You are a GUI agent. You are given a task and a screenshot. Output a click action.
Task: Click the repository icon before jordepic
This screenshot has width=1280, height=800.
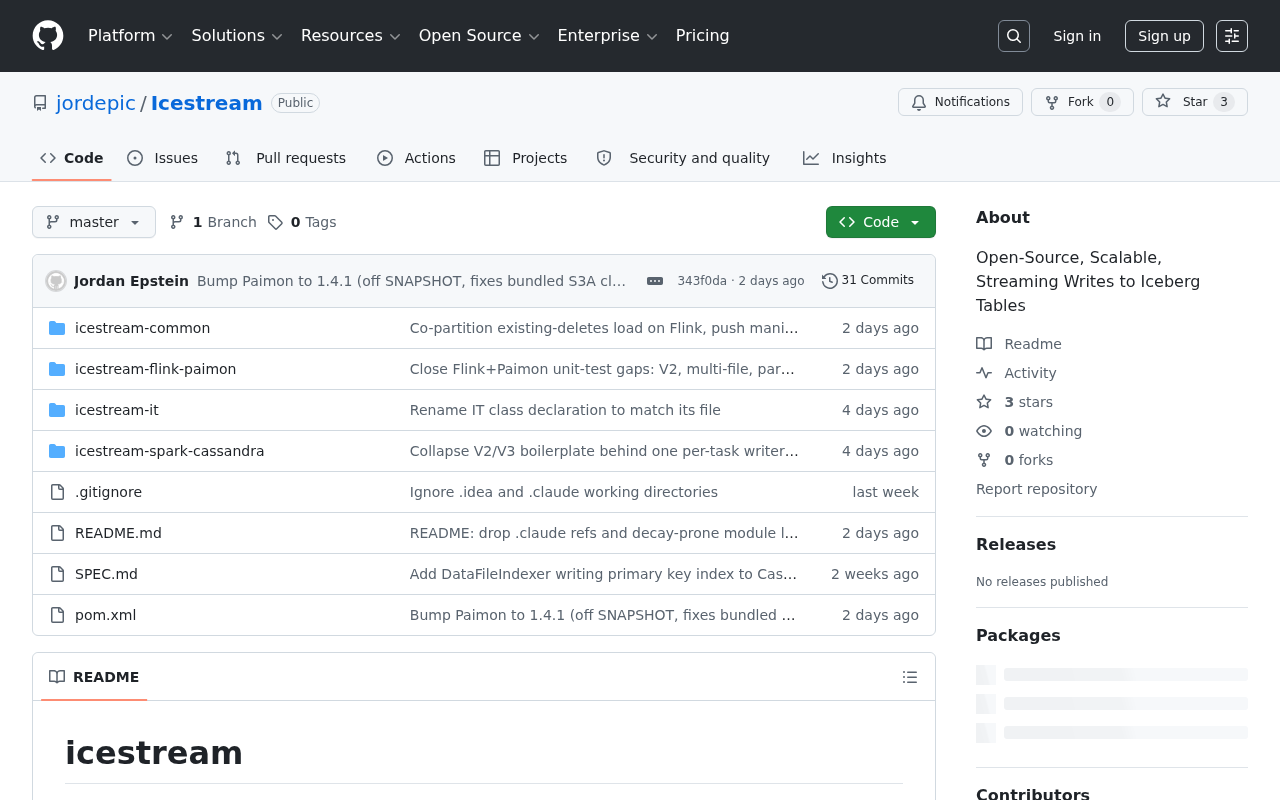[40, 103]
